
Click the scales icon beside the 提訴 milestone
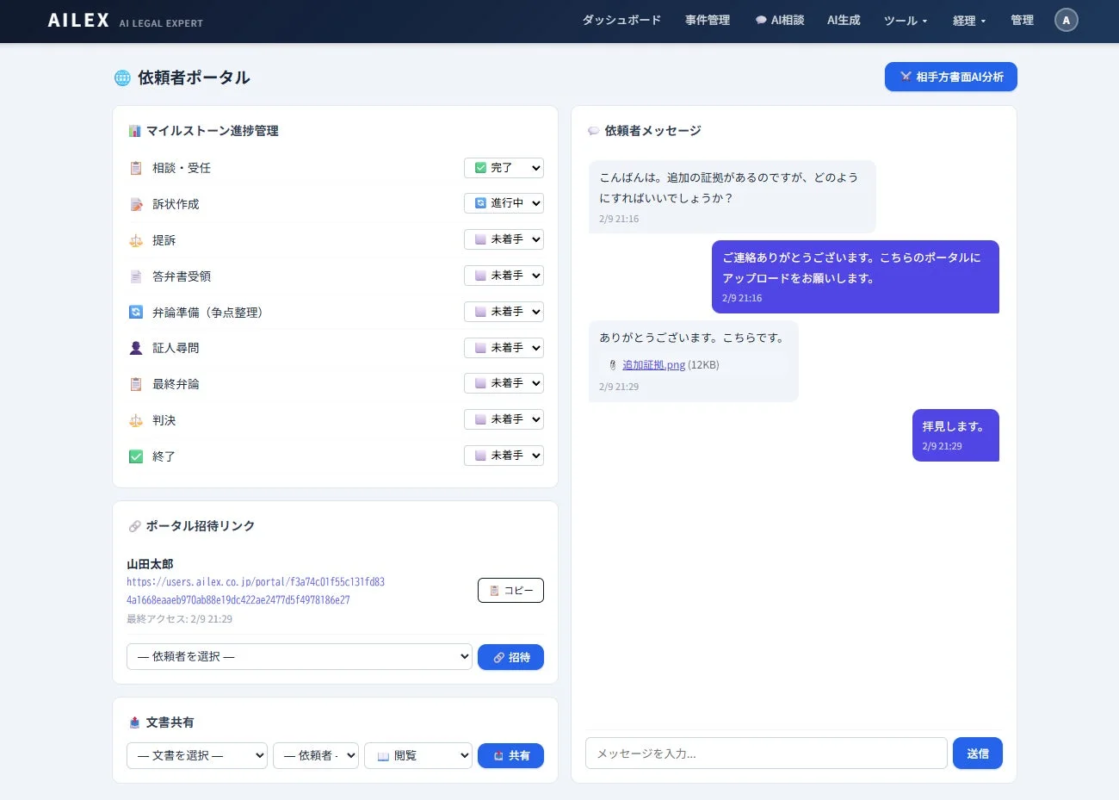pyautogui.click(x=136, y=240)
